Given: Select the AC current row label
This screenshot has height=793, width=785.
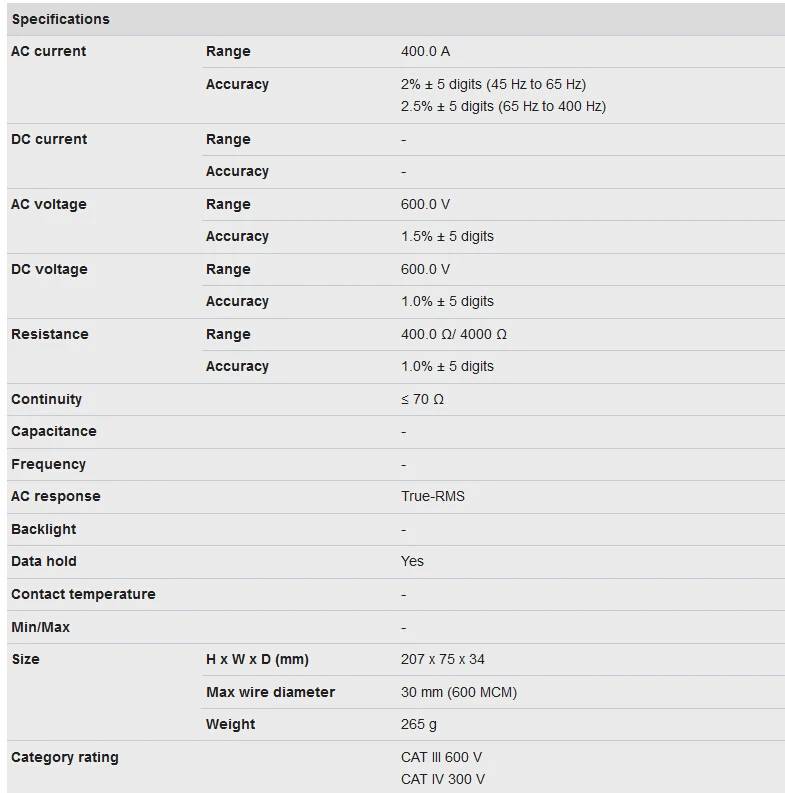Looking at the screenshot, I should (49, 51).
